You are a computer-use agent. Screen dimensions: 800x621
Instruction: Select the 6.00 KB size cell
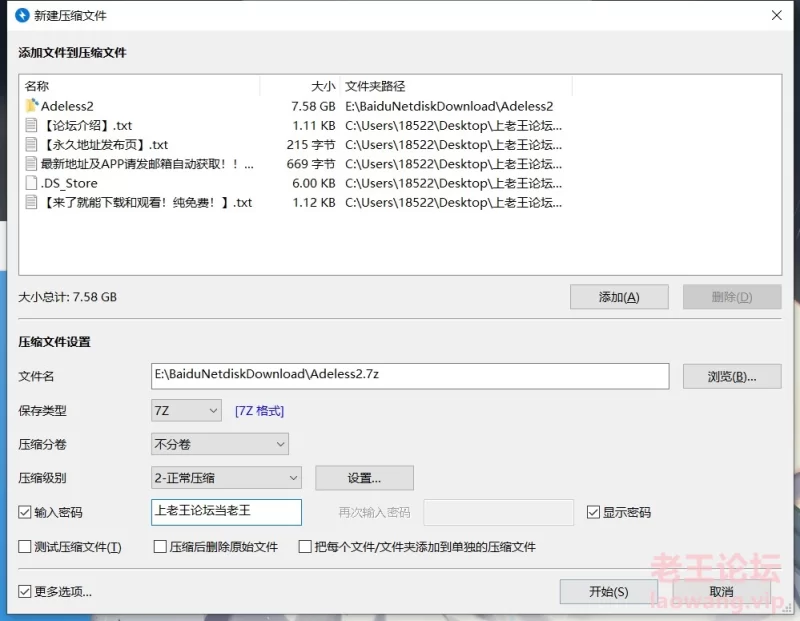tap(314, 183)
